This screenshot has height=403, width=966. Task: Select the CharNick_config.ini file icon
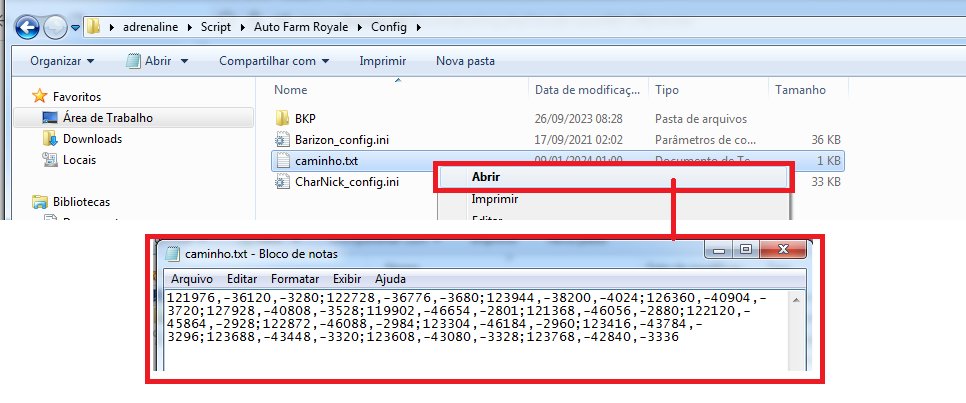coord(281,181)
